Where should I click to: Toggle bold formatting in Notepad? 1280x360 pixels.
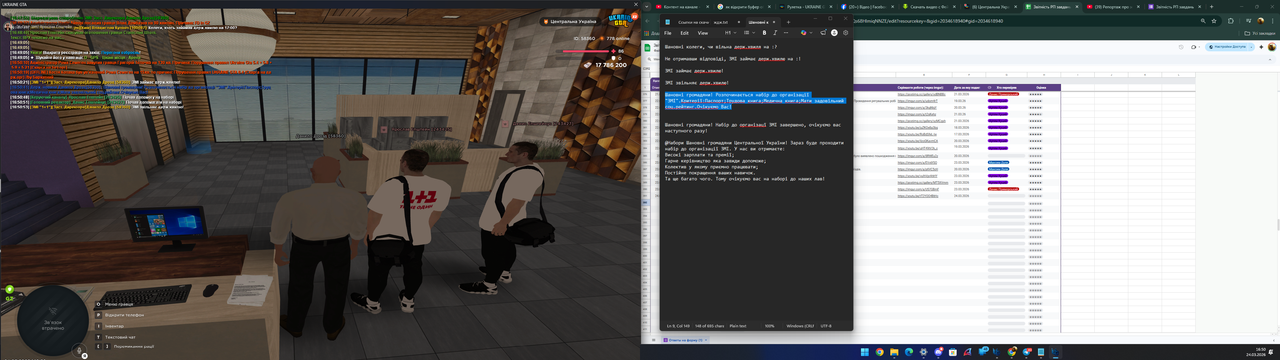[x=765, y=33]
